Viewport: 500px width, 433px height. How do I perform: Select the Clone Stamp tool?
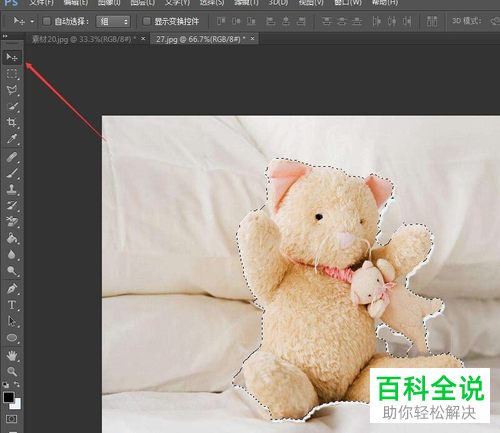[x=12, y=189]
